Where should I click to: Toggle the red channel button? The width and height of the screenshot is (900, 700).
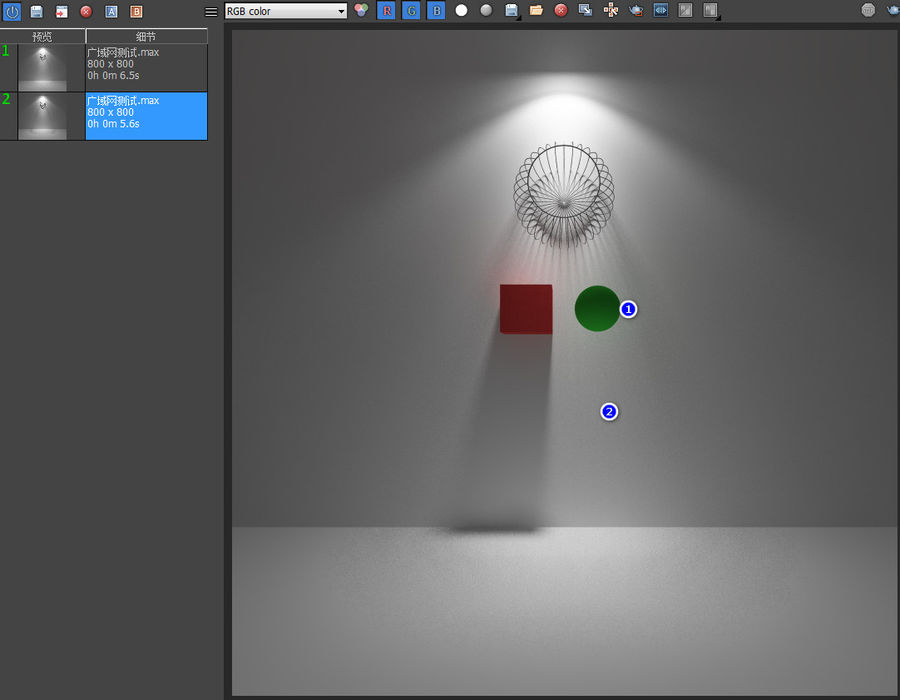click(386, 10)
